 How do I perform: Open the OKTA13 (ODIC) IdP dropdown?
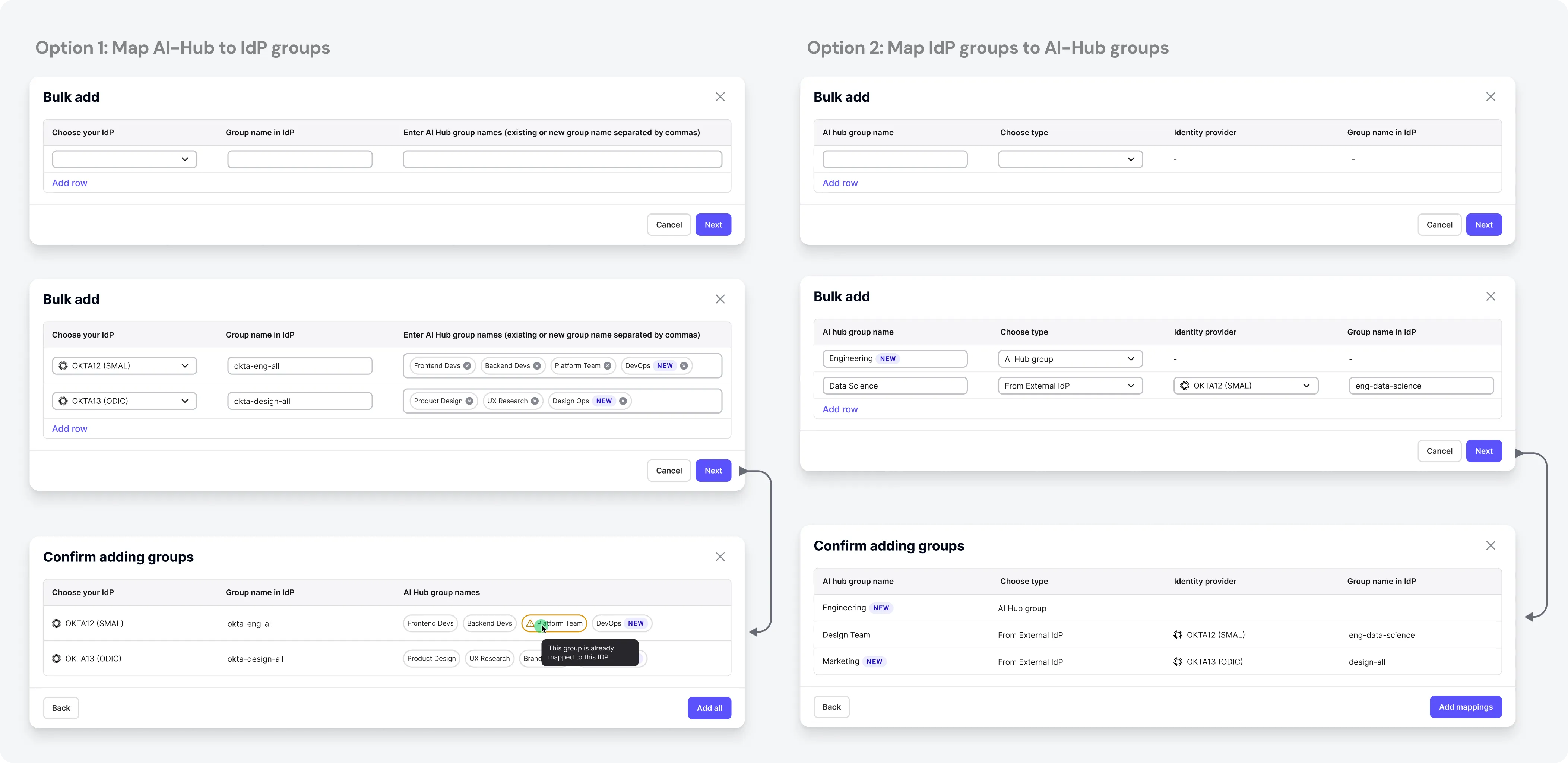[124, 401]
